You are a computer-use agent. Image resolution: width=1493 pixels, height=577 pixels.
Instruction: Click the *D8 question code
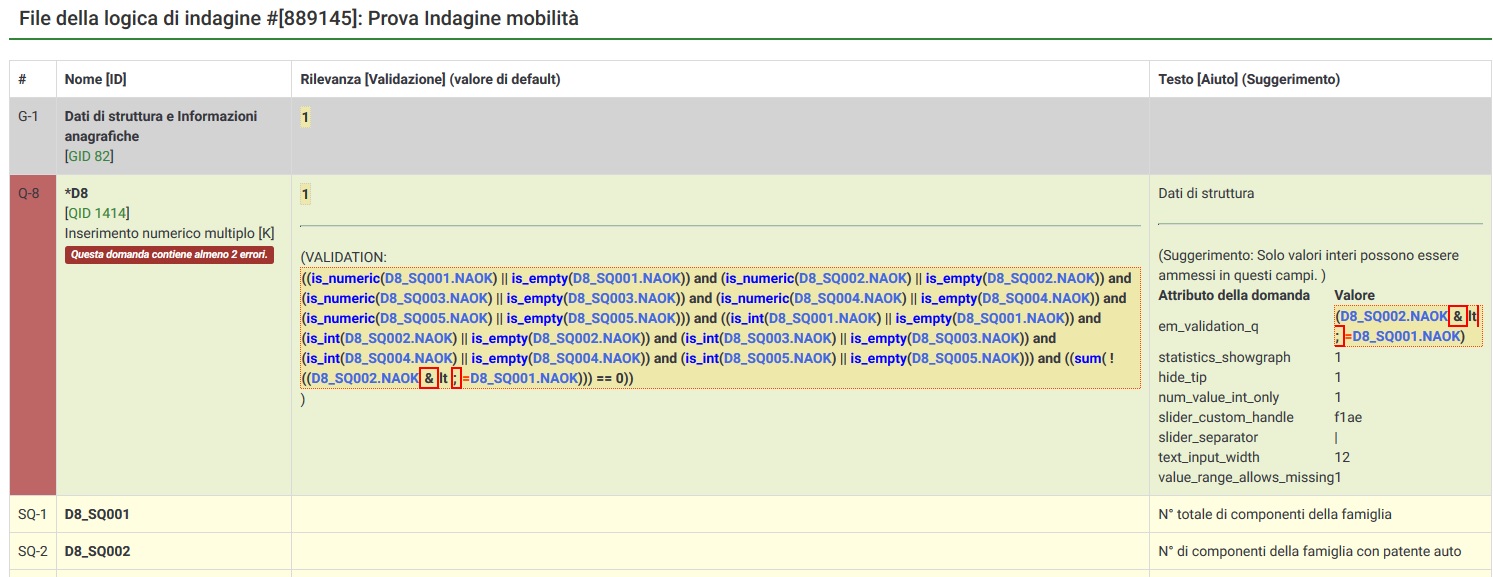click(x=77, y=193)
